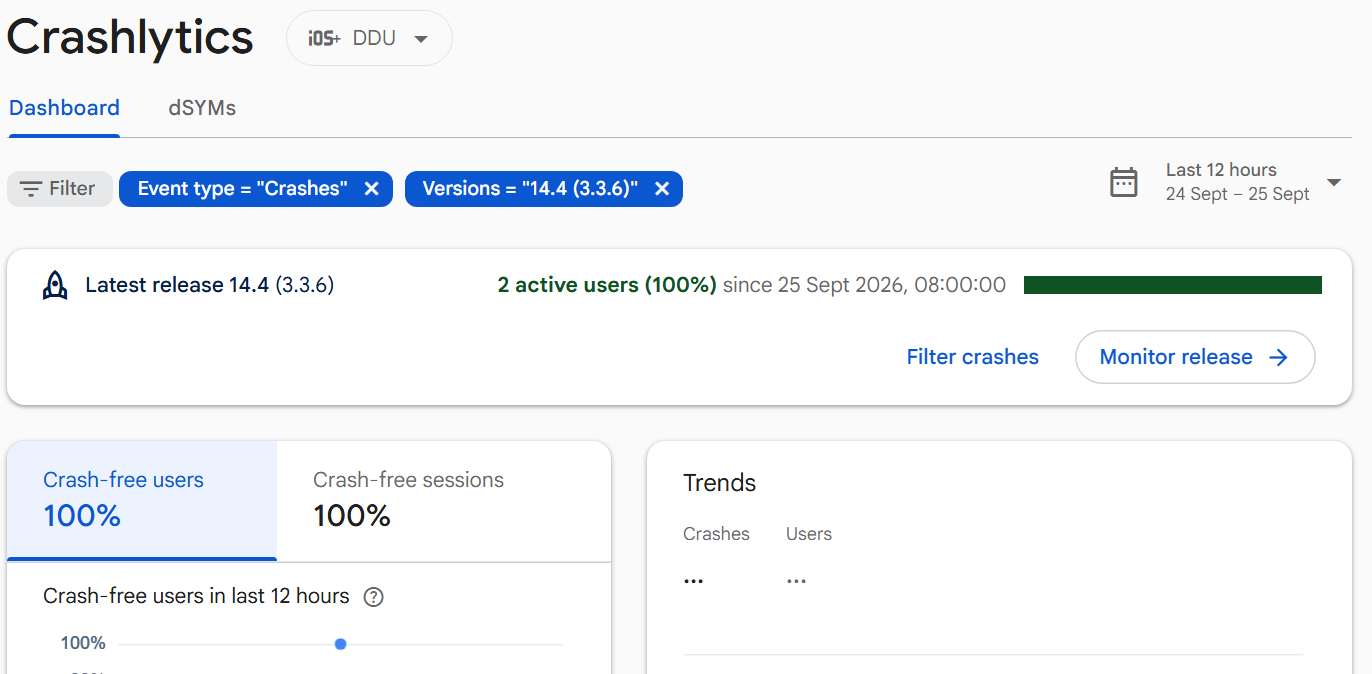This screenshot has width=1372, height=674.
Task: Remove the Versions 14.4 filter chip
Action: [661, 189]
